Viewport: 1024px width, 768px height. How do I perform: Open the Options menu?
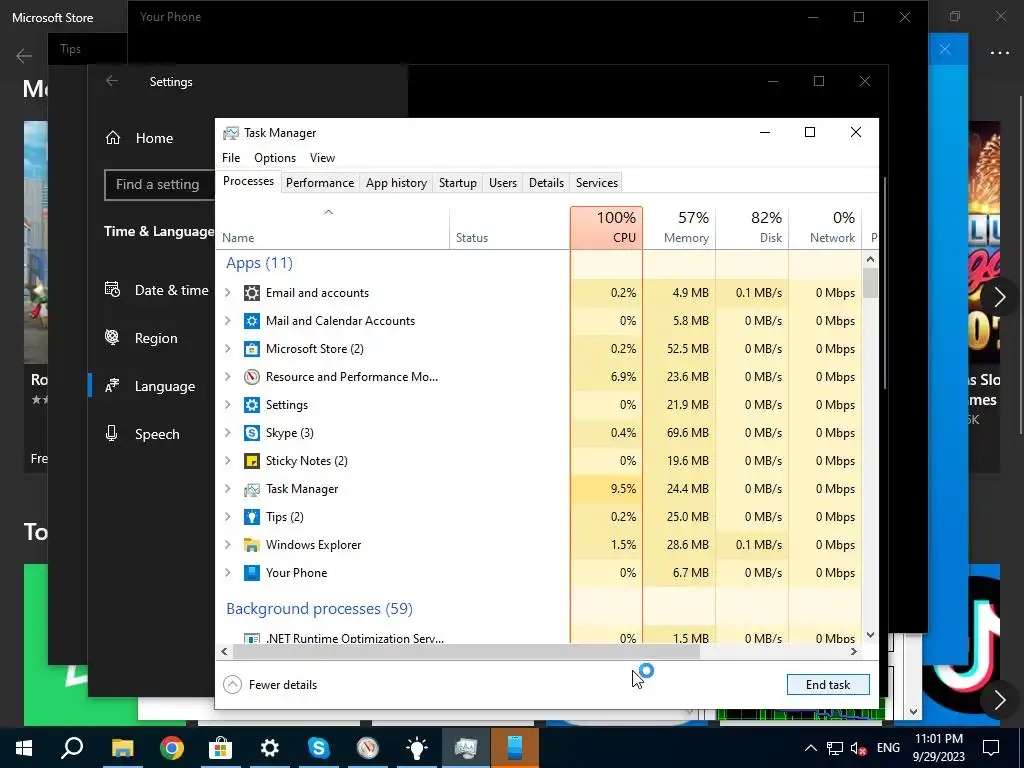coord(275,158)
